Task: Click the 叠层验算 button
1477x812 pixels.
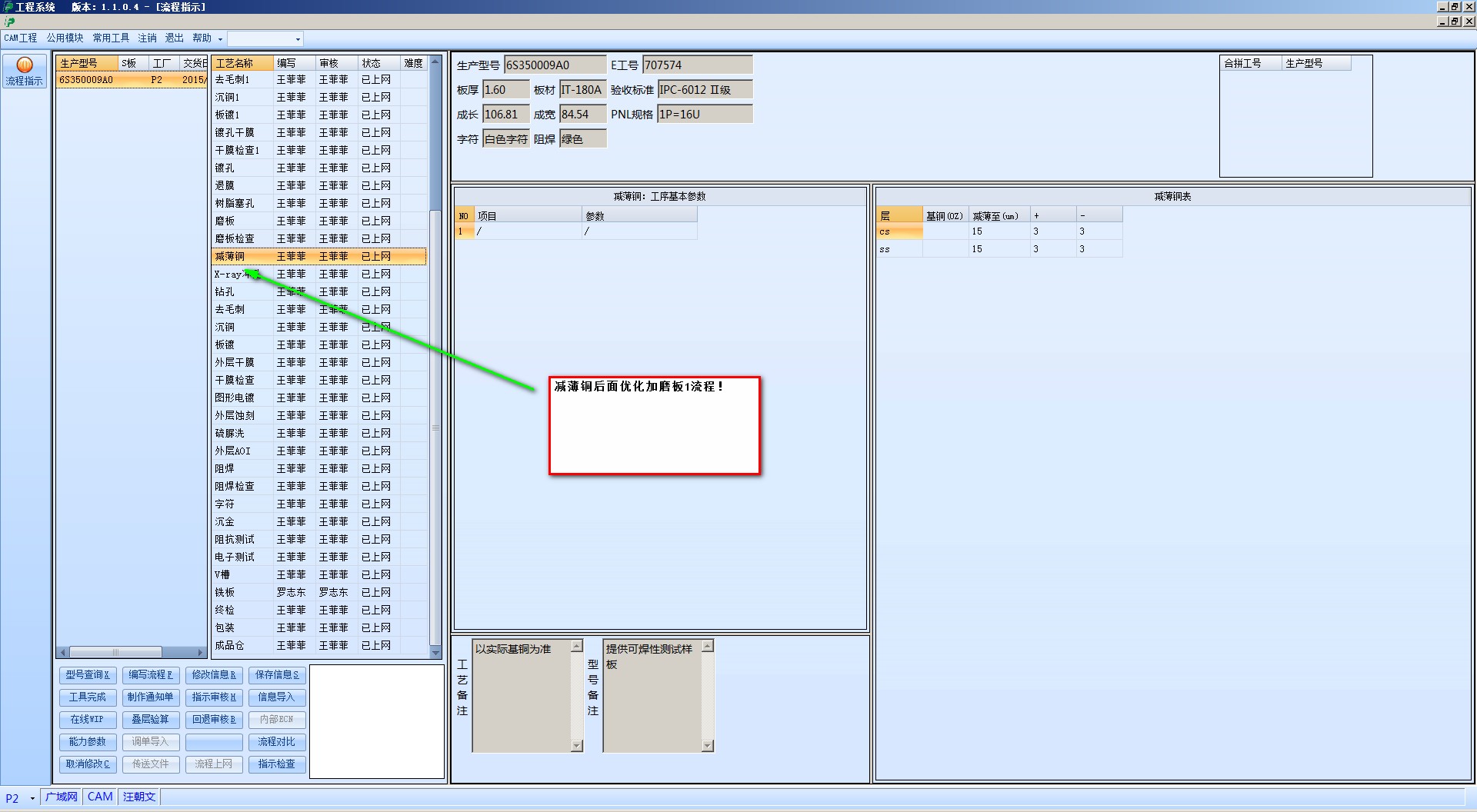Action: pos(151,720)
